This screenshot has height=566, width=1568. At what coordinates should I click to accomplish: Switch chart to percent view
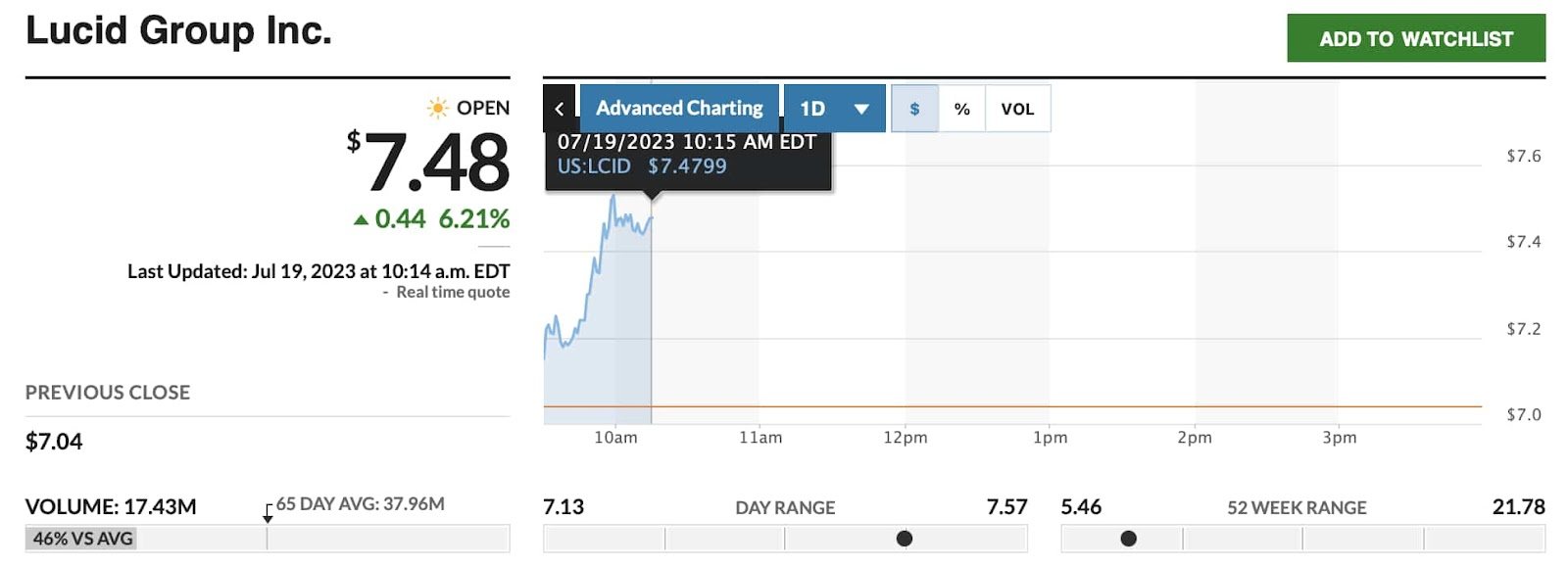pos(962,109)
